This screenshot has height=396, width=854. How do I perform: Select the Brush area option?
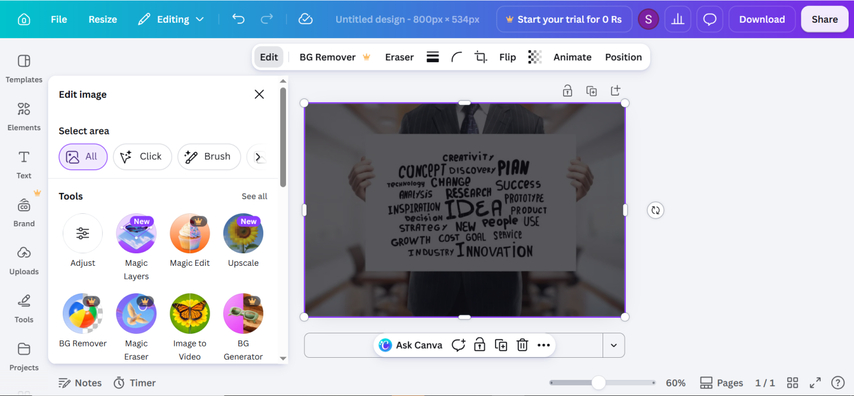point(209,157)
